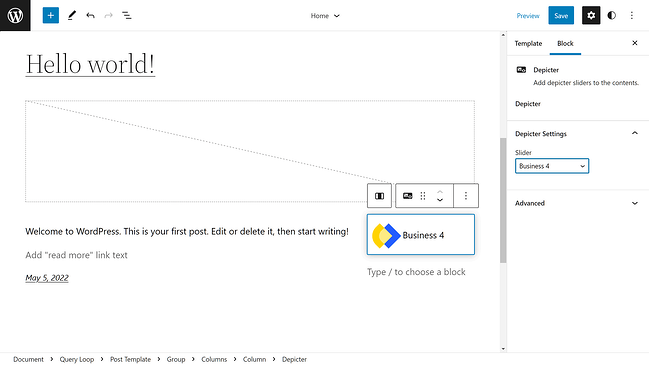Open the Styles half-circle icon
Image resolution: width=649 pixels, height=365 pixels.
coord(611,16)
